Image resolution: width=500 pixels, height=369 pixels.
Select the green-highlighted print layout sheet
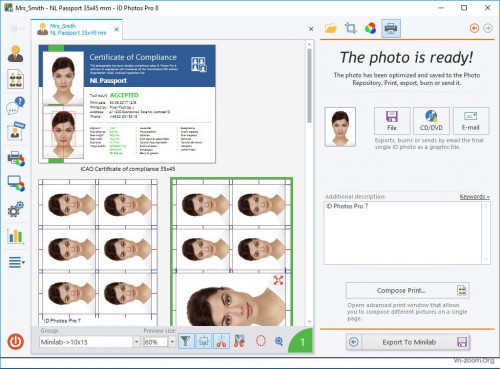(x=232, y=252)
